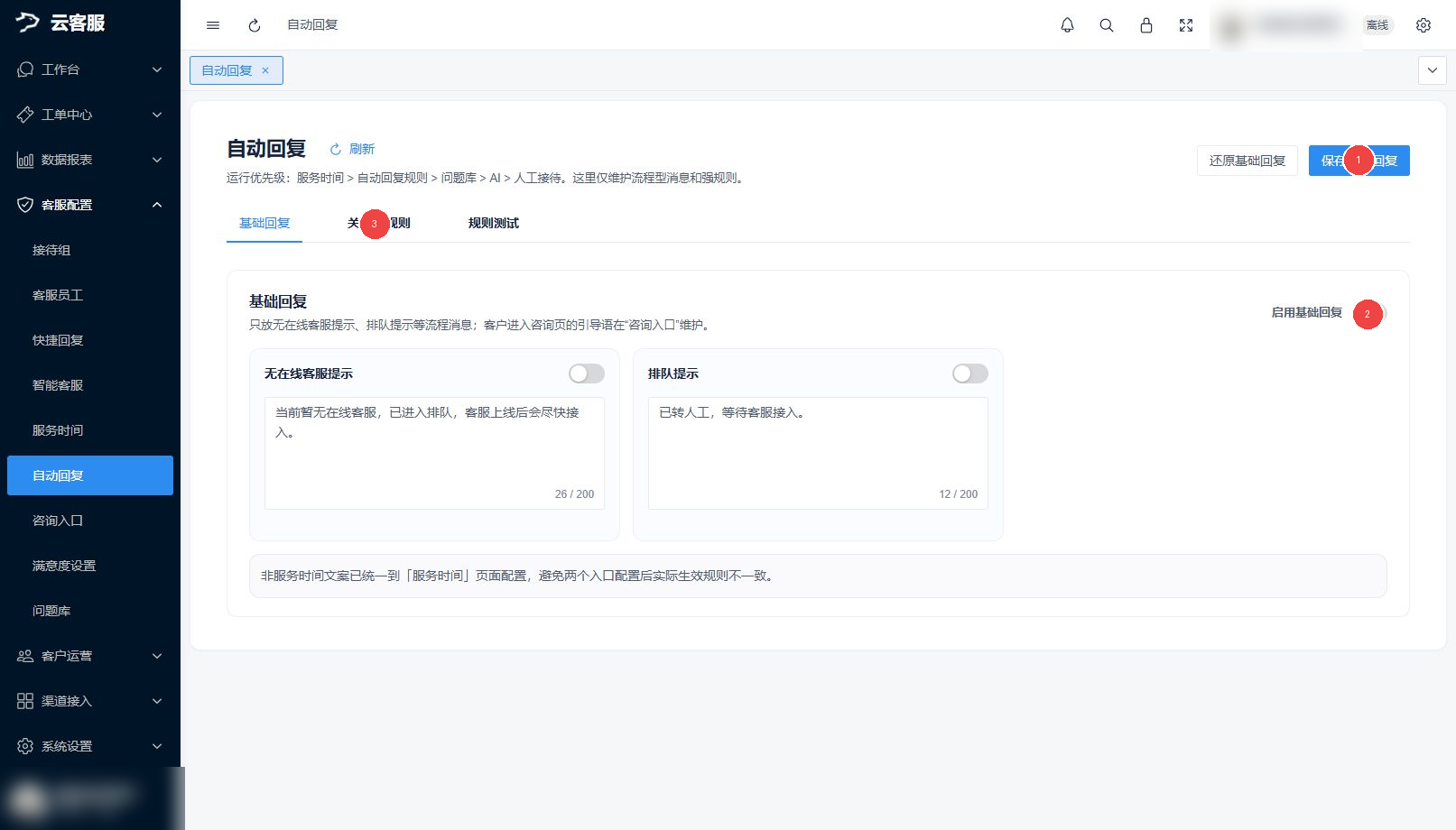
Task: Close the 自动回复 page tab
Action: click(x=265, y=70)
